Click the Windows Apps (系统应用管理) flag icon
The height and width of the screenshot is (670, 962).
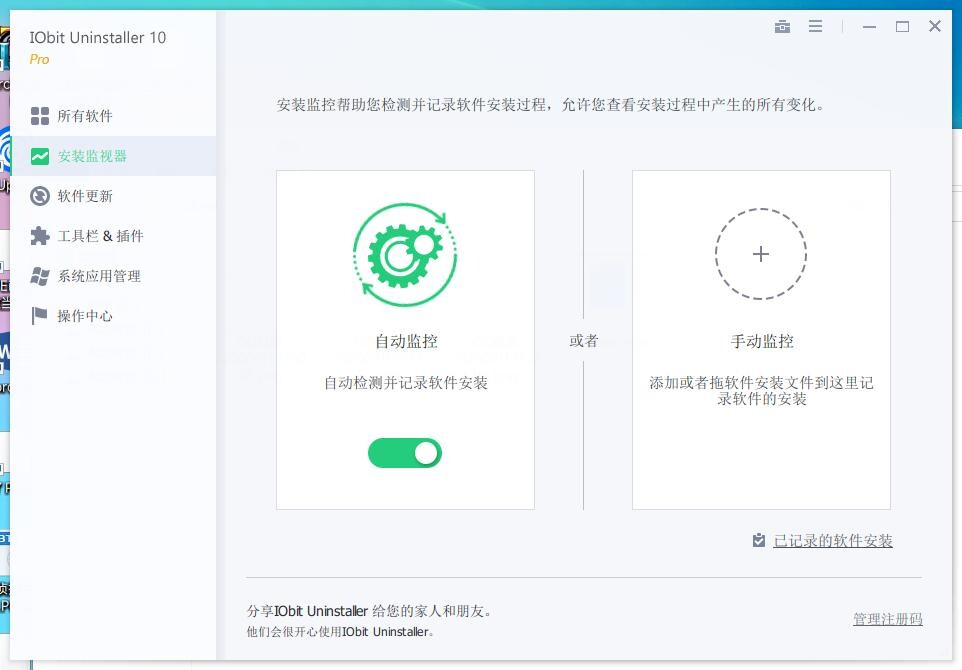(40, 276)
